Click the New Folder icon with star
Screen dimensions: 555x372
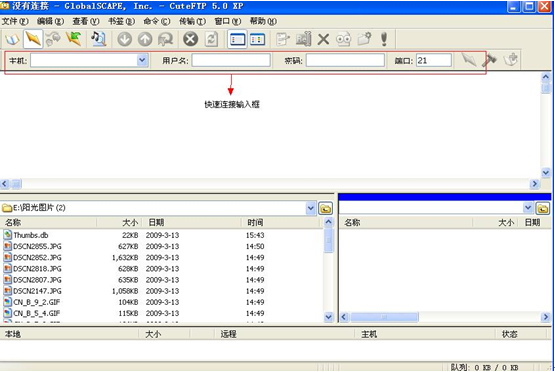coord(364,39)
